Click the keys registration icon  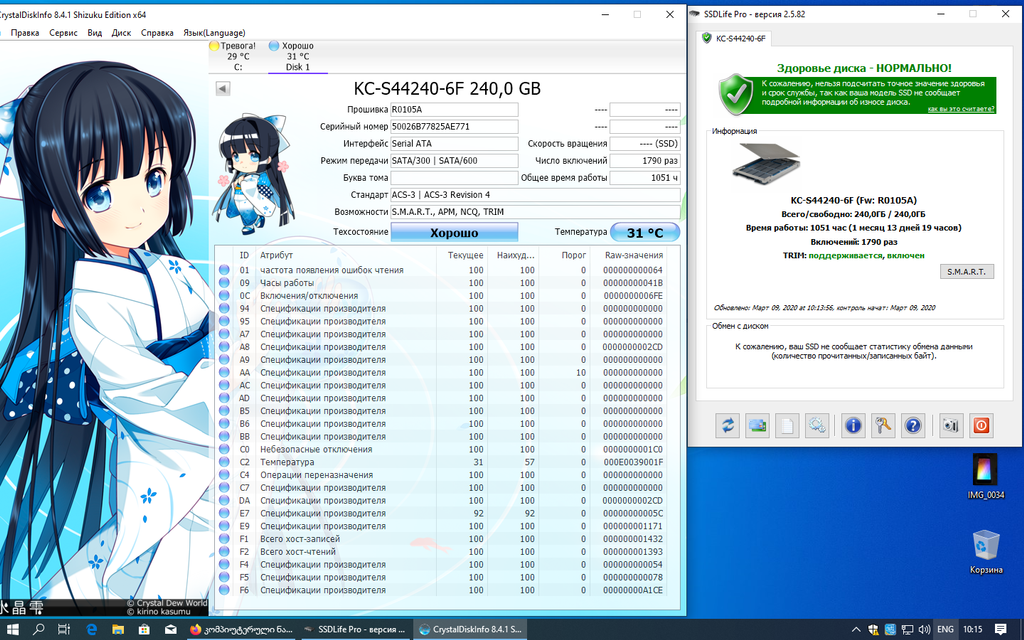pyautogui.click(x=883, y=425)
